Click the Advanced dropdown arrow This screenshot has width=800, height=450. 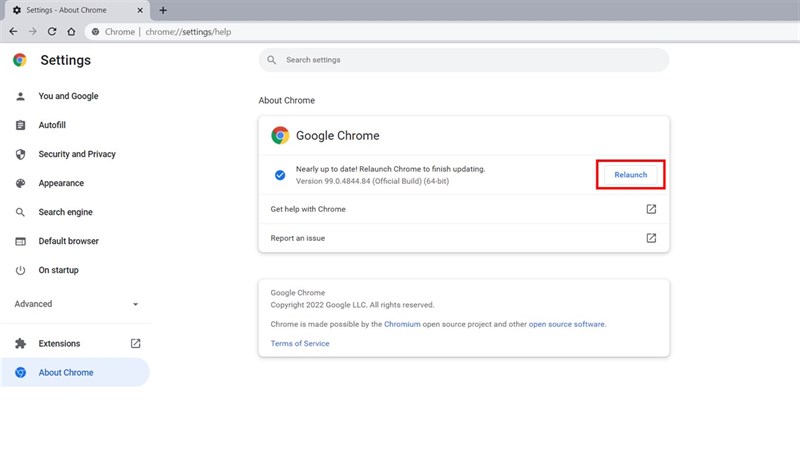tap(135, 305)
